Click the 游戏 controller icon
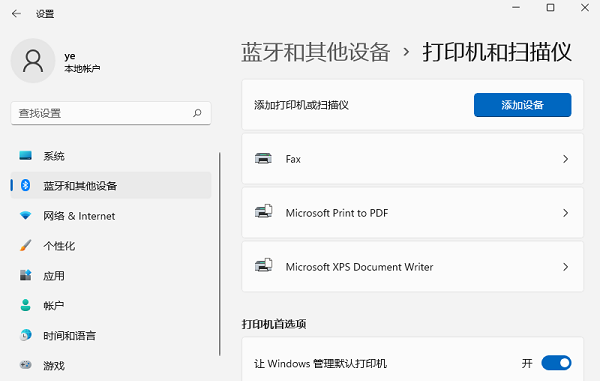 tap(25, 365)
